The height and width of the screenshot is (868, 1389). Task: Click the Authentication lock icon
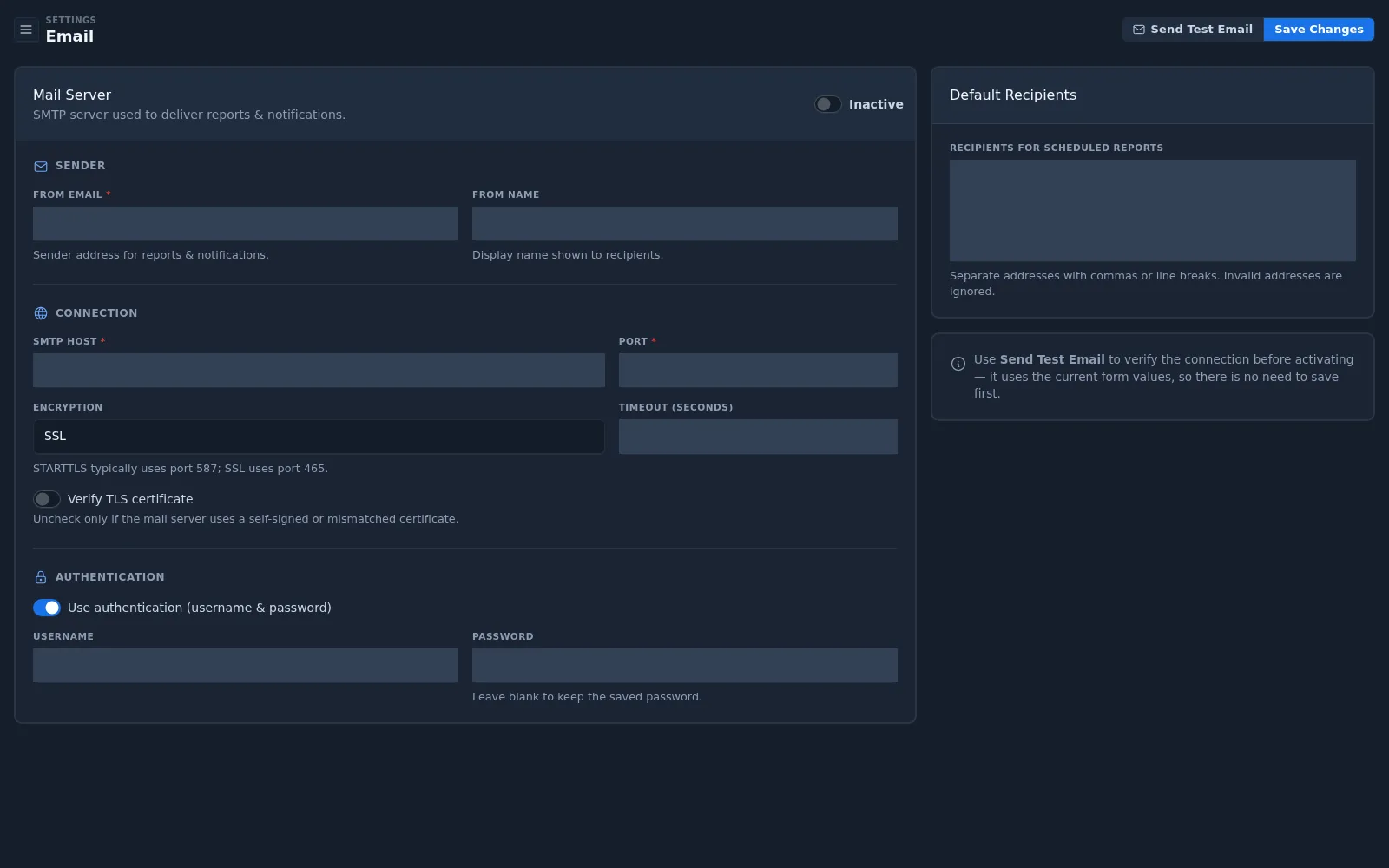41,577
